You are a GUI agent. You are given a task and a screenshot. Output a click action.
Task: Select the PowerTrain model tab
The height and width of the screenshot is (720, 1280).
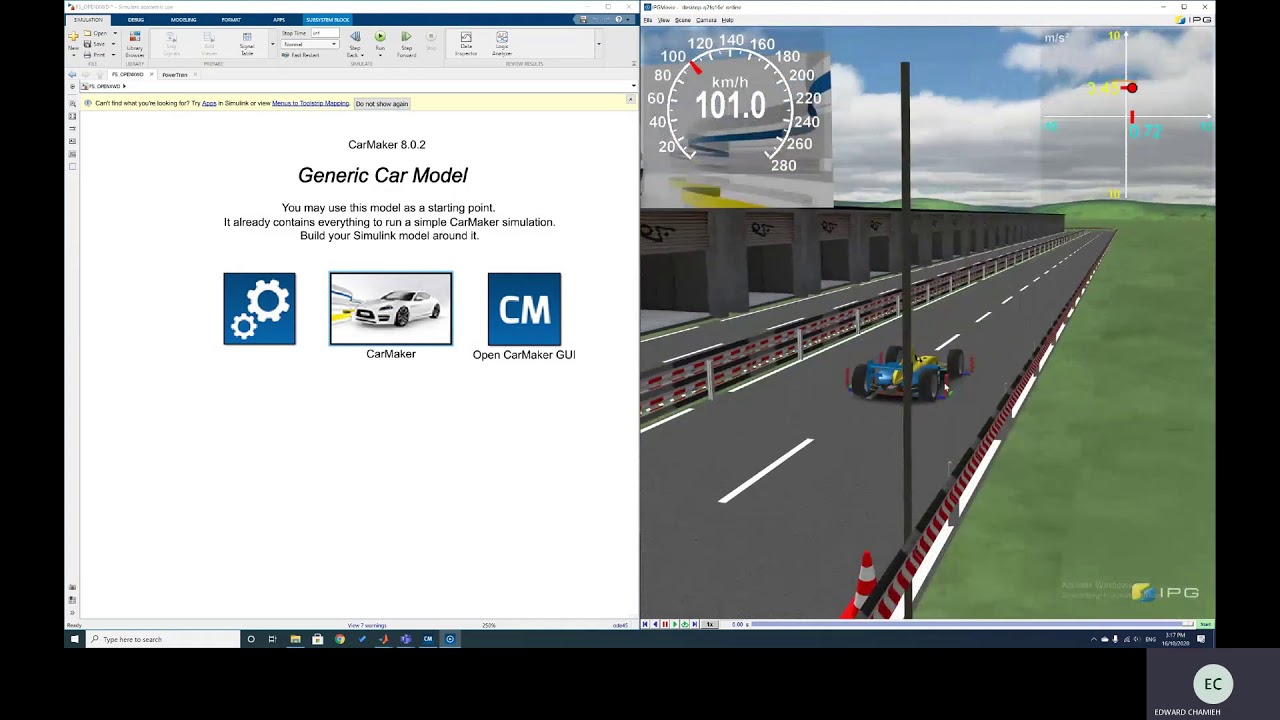175,75
